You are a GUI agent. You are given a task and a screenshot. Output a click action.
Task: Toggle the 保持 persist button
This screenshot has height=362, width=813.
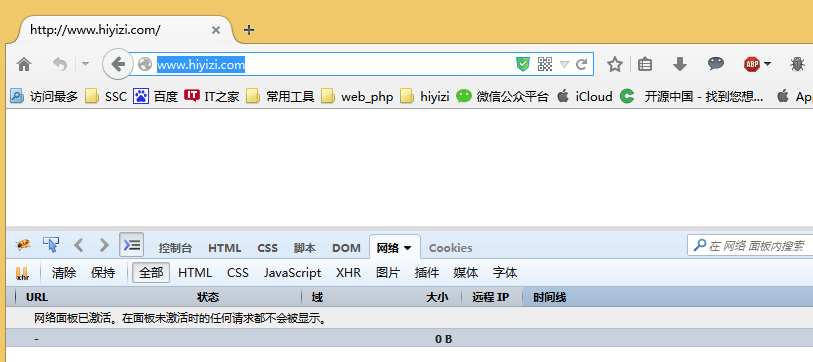coord(103,273)
